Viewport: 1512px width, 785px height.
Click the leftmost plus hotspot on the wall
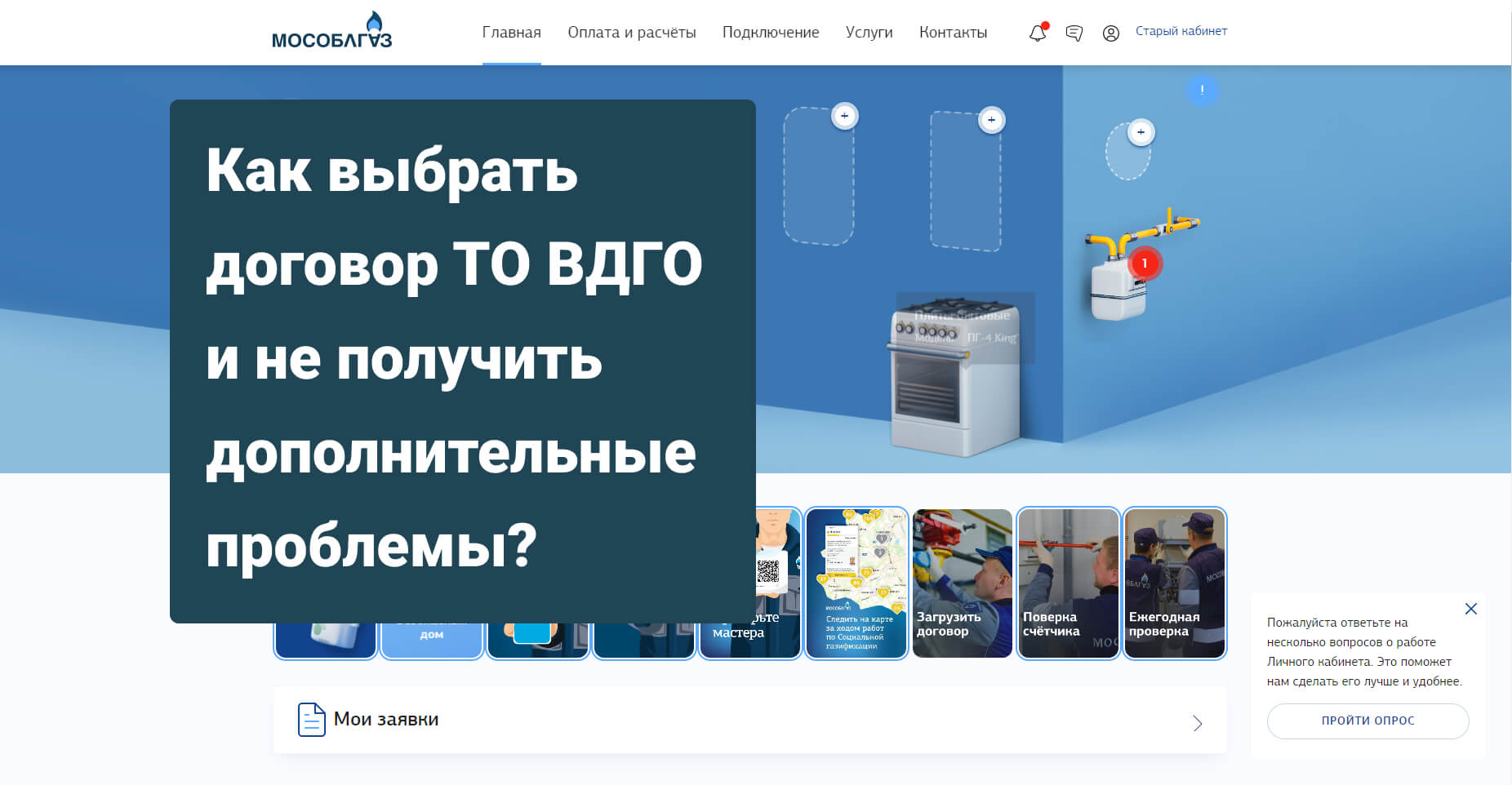tap(845, 116)
